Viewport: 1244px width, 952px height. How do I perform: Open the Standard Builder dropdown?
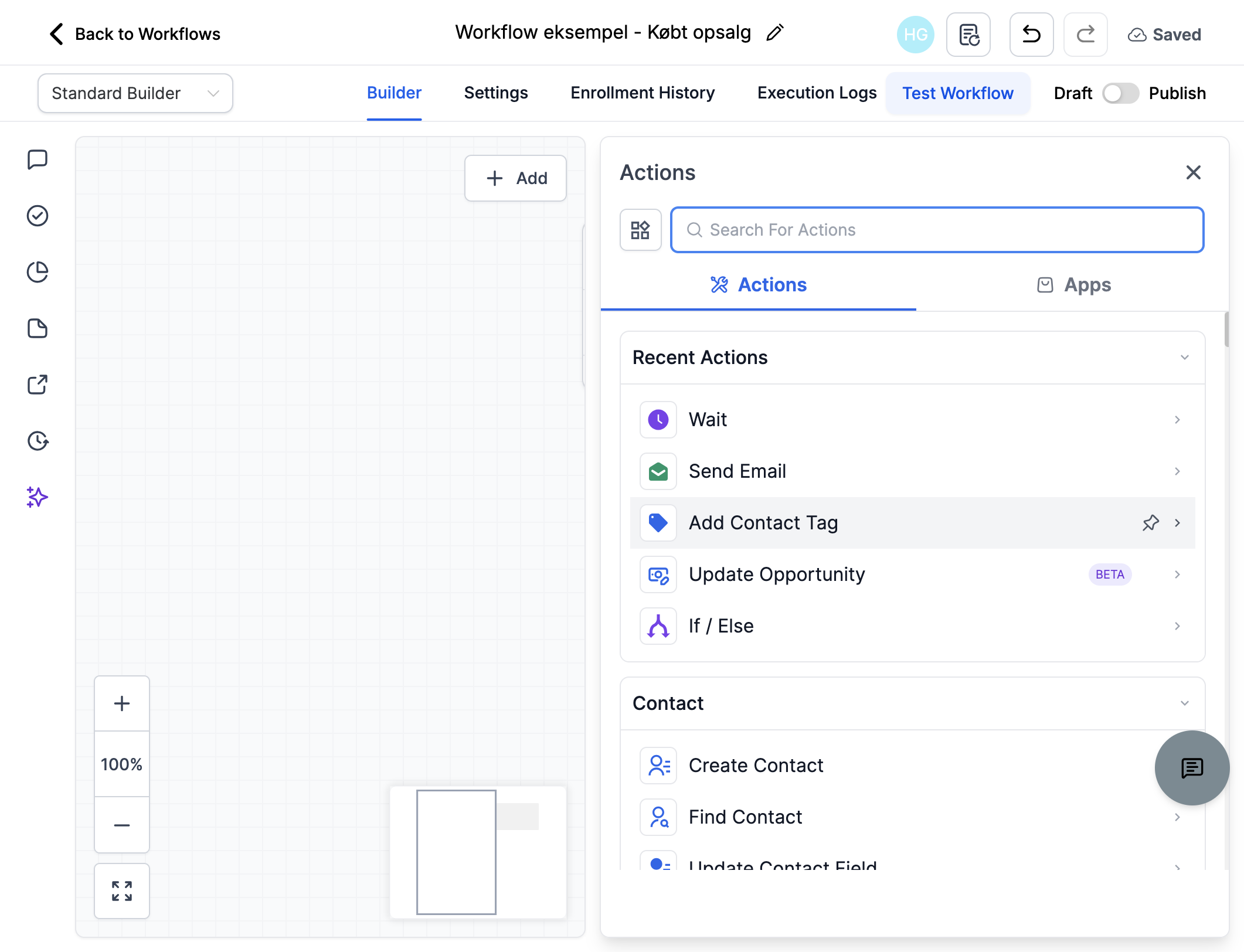[135, 93]
